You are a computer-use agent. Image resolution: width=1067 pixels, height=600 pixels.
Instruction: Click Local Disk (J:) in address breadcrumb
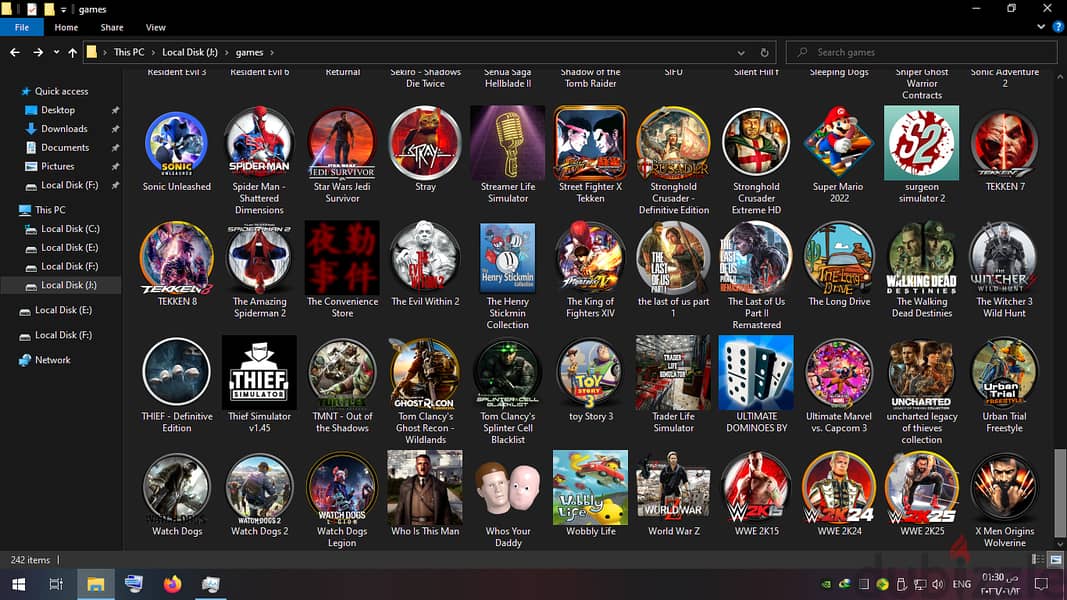click(190, 52)
